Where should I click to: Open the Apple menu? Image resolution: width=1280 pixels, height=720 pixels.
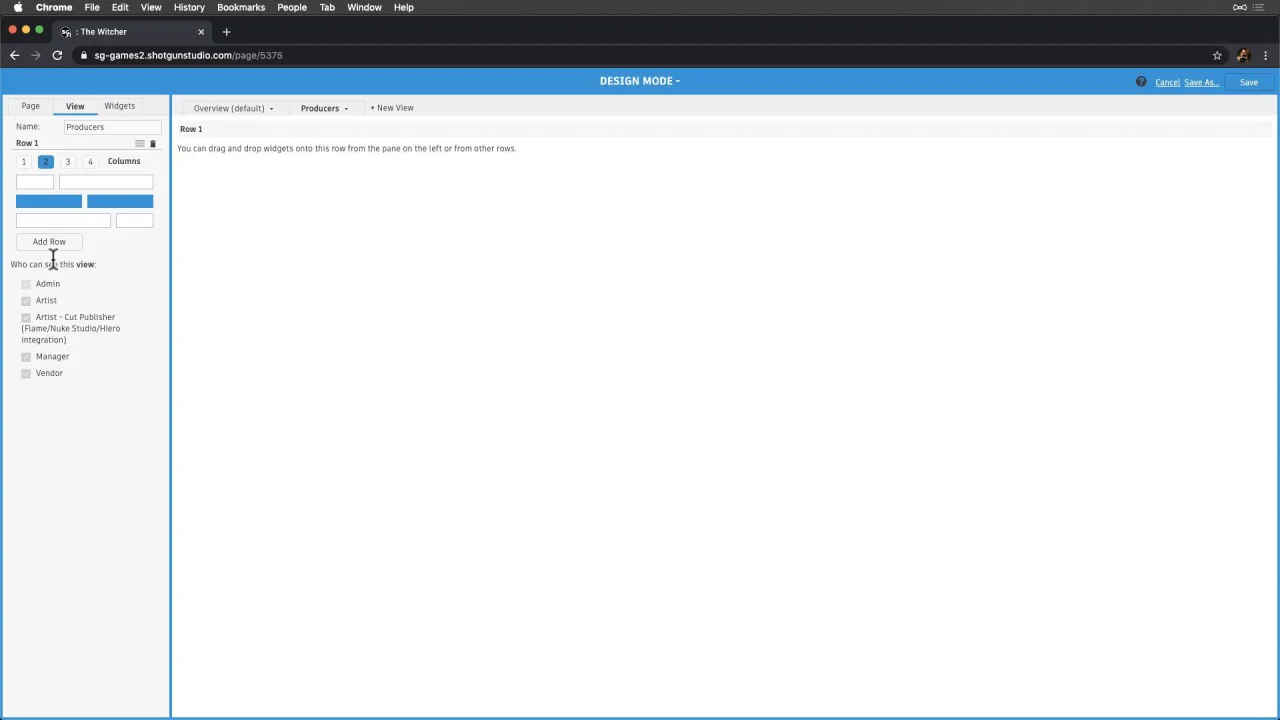[x=18, y=7]
